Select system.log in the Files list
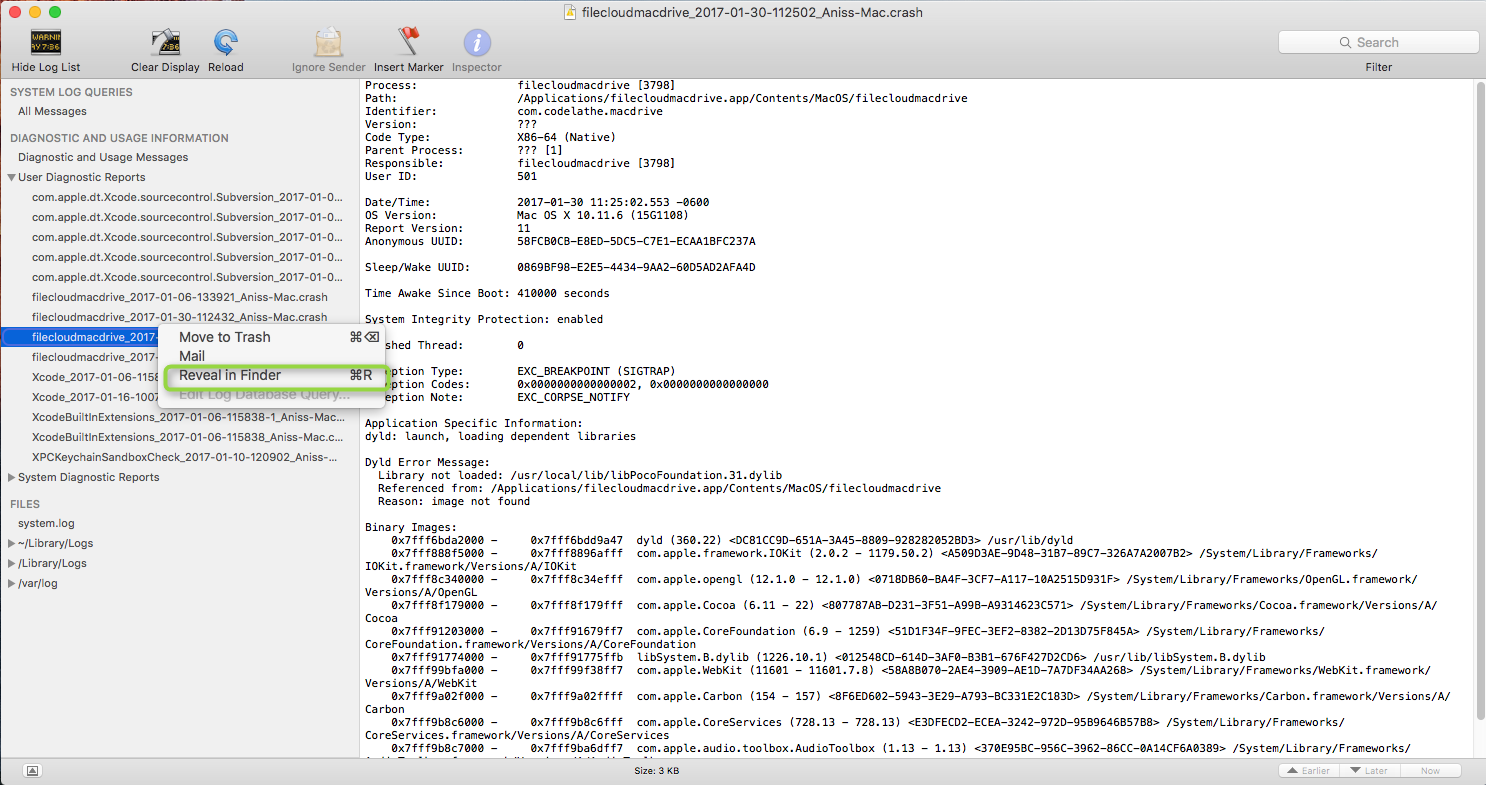The width and height of the screenshot is (1486, 785). [46, 524]
